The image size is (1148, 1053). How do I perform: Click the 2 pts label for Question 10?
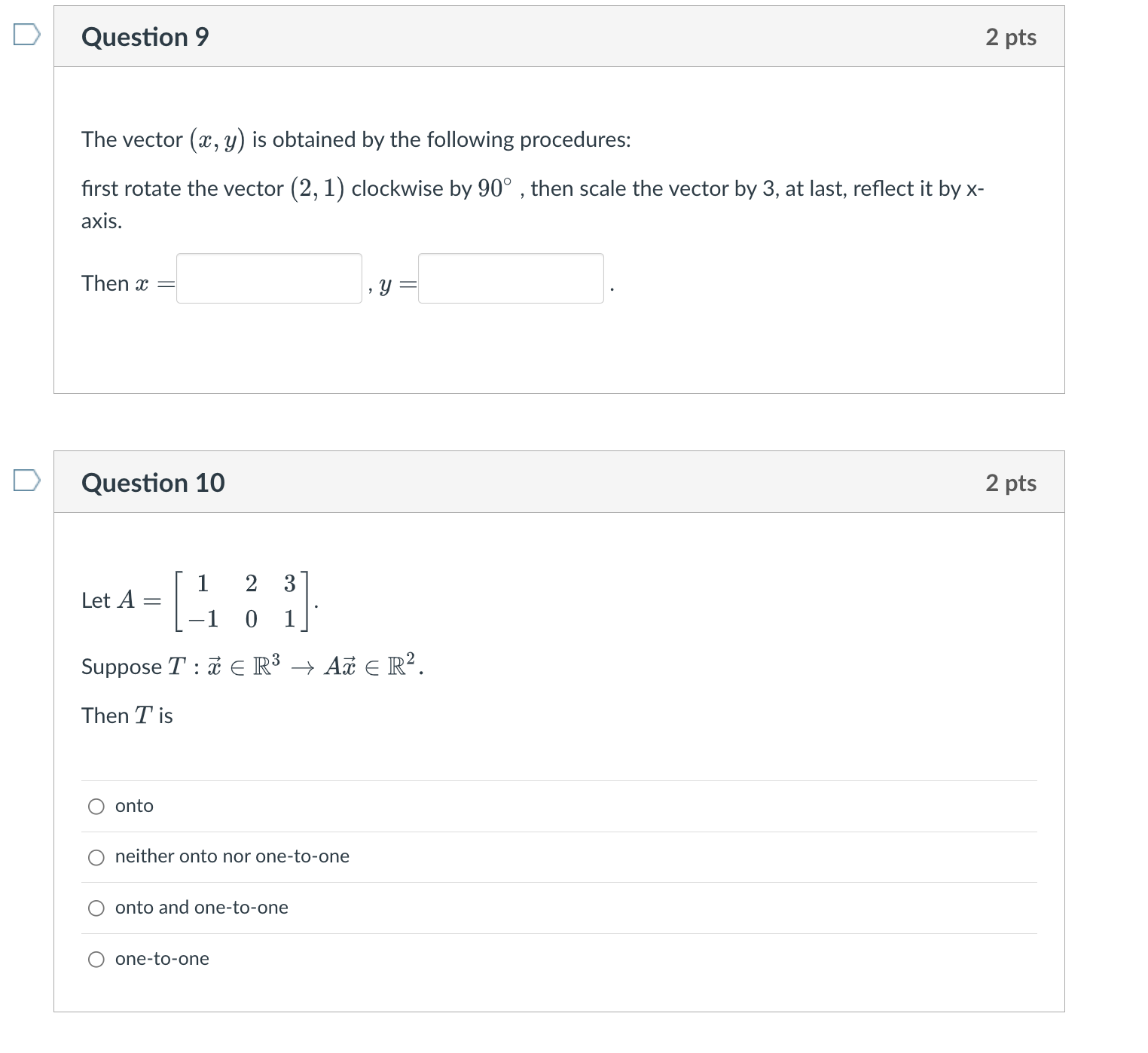(1011, 483)
